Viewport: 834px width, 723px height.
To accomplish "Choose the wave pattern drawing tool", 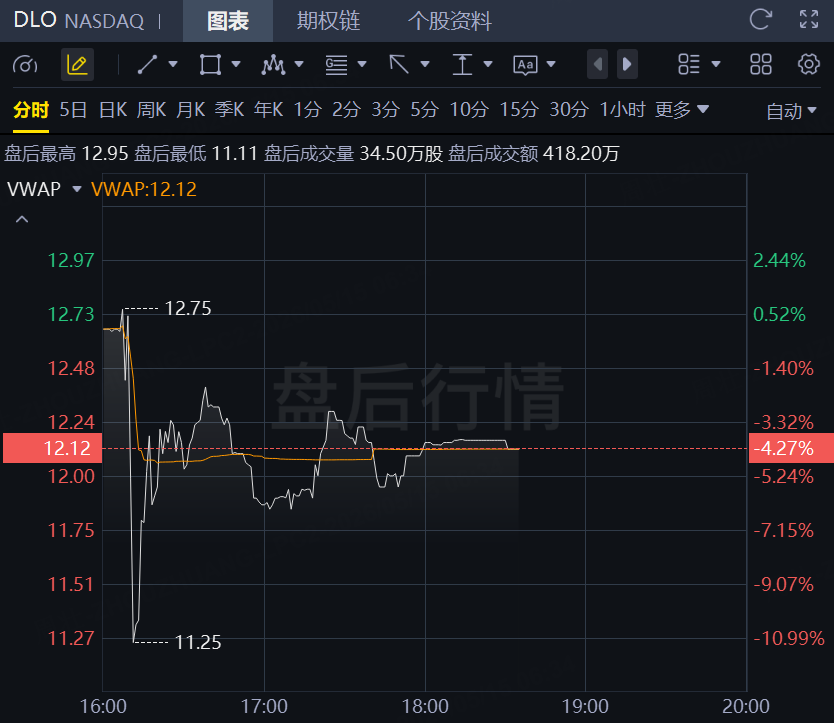I will pos(273,64).
